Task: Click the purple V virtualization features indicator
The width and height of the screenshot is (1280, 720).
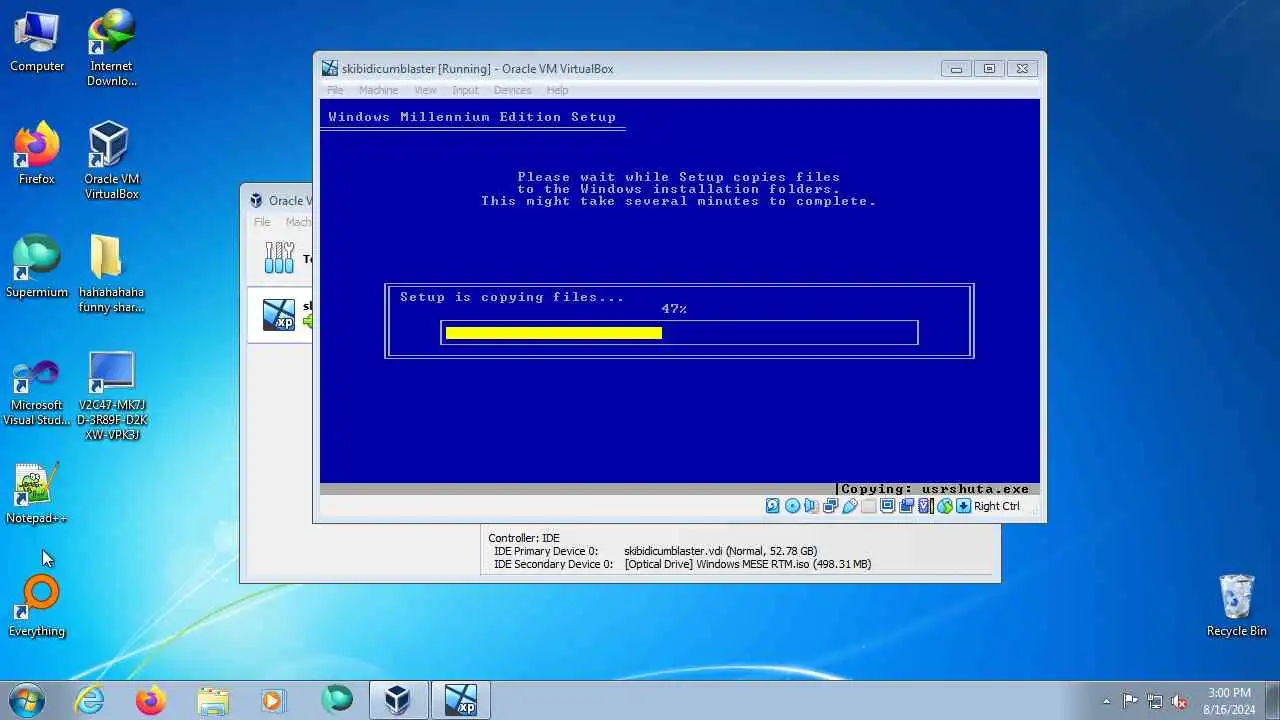Action: pyautogui.click(x=925, y=506)
